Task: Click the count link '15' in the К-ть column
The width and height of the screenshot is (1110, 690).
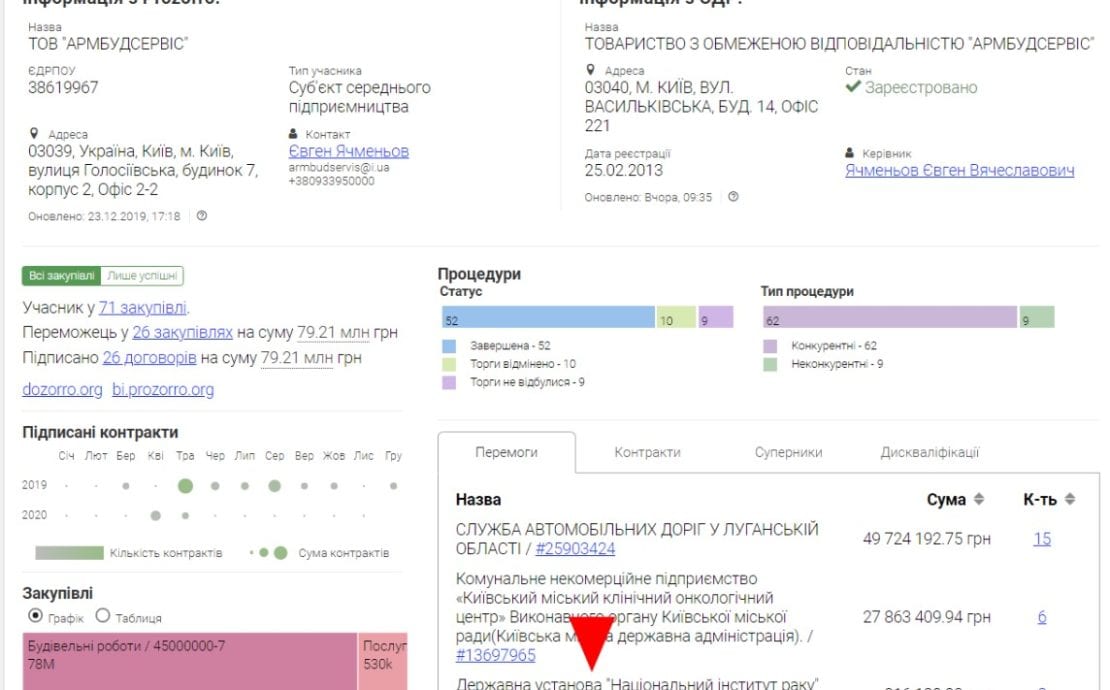Action: pyautogui.click(x=1041, y=539)
